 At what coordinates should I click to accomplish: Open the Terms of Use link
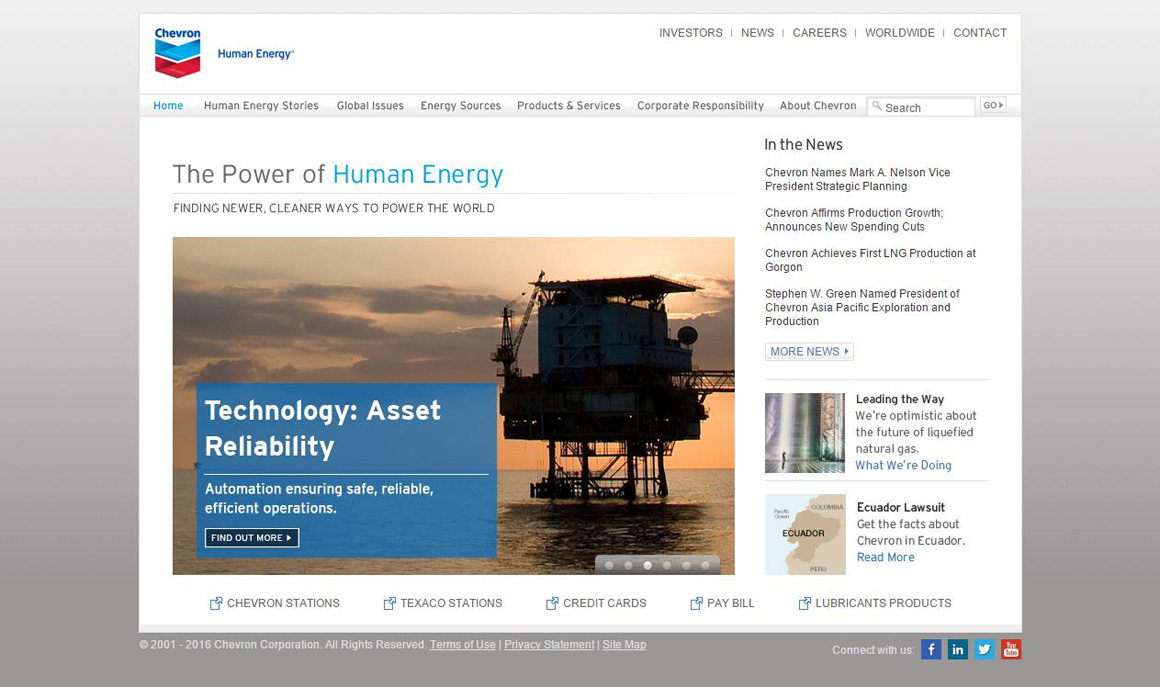462,645
